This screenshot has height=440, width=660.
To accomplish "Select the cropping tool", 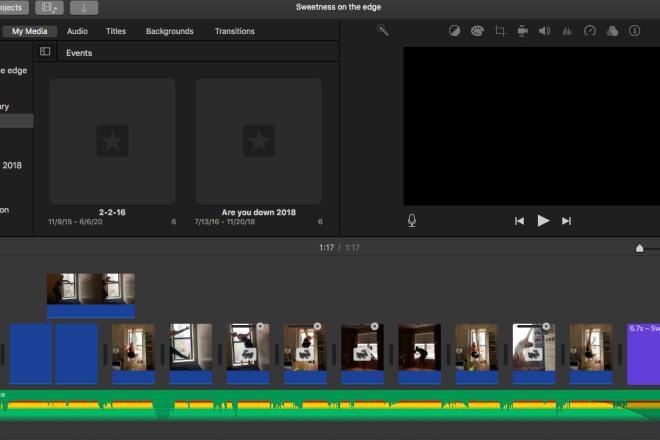I will 500,31.
